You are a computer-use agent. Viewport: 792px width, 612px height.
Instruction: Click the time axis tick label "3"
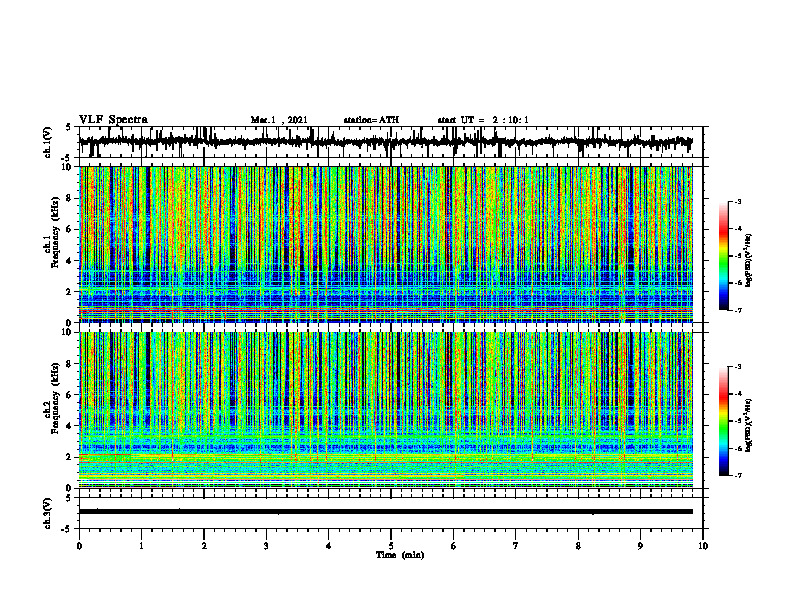[x=266, y=546]
